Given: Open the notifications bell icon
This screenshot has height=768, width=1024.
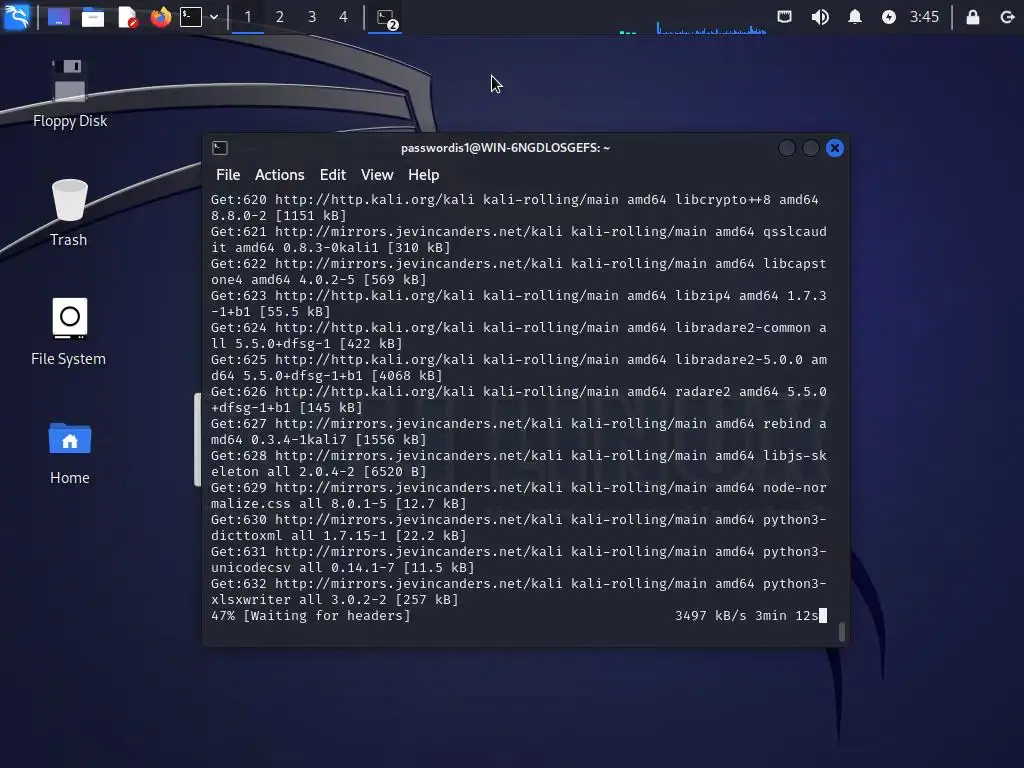Looking at the screenshot, I should pos(854,17).
